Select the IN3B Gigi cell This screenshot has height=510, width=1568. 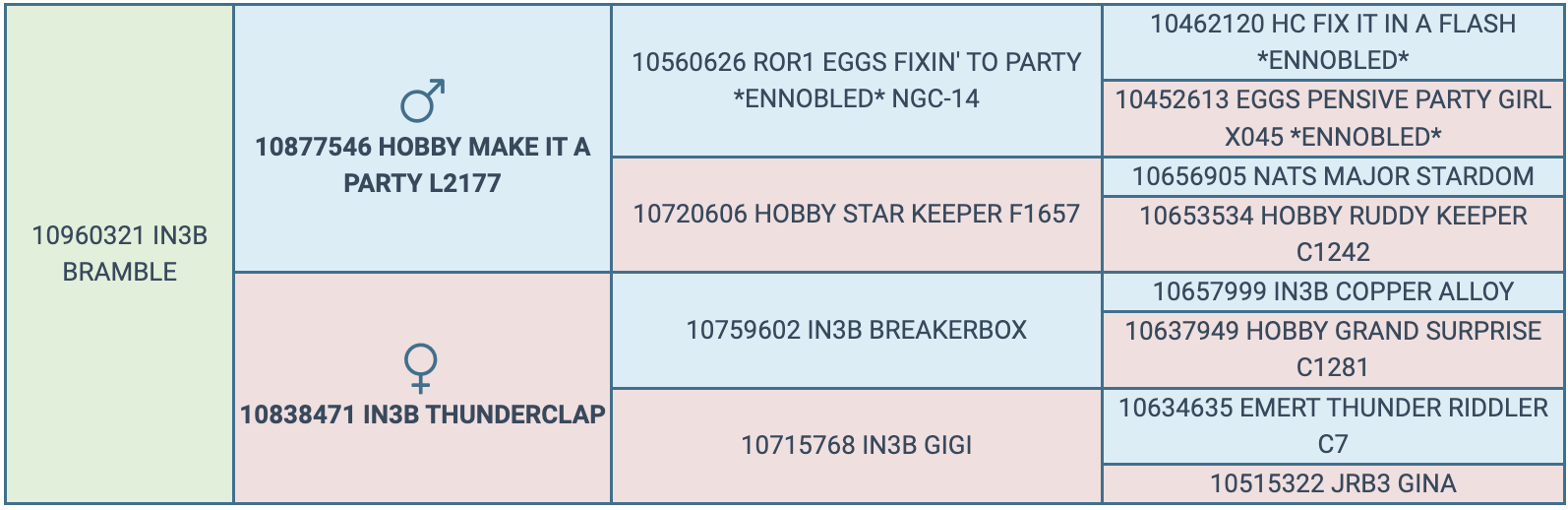tap(856, 445)
